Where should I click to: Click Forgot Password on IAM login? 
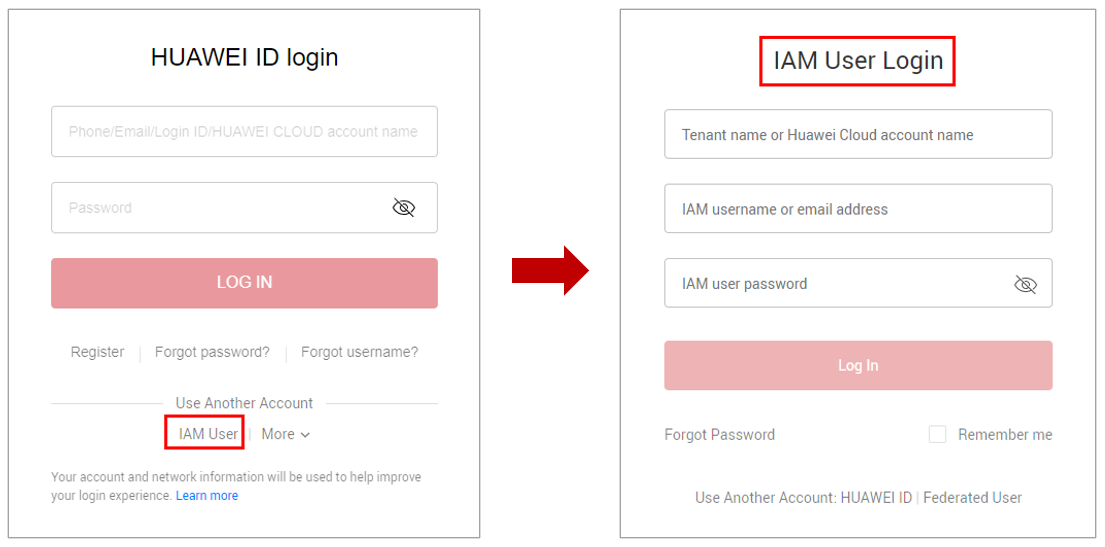719,434
